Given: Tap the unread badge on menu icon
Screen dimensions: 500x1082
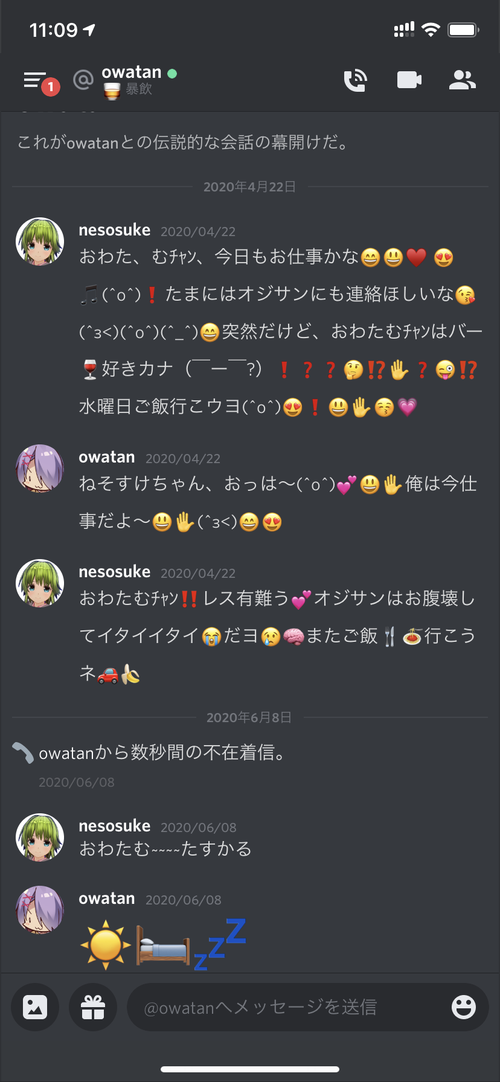Looking at the screenshot, I should pyautogui.click(x=50, y=87).
